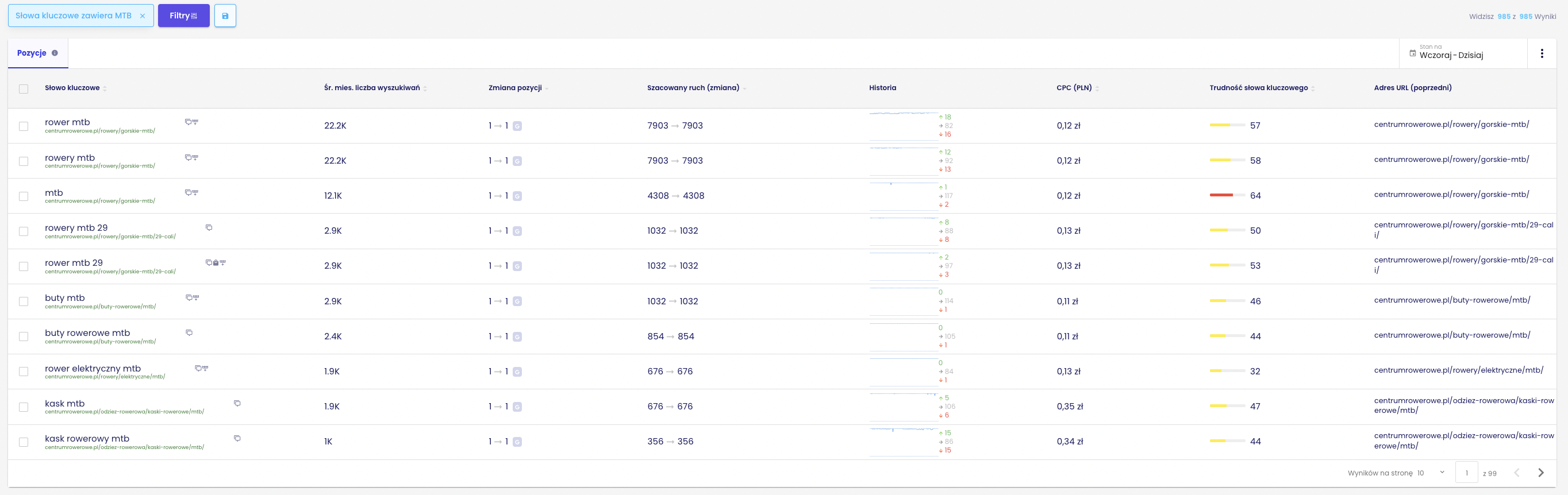
Task: Click search volume '22.2K' in 'rower mtb' row
Action: tap(336, 126)
